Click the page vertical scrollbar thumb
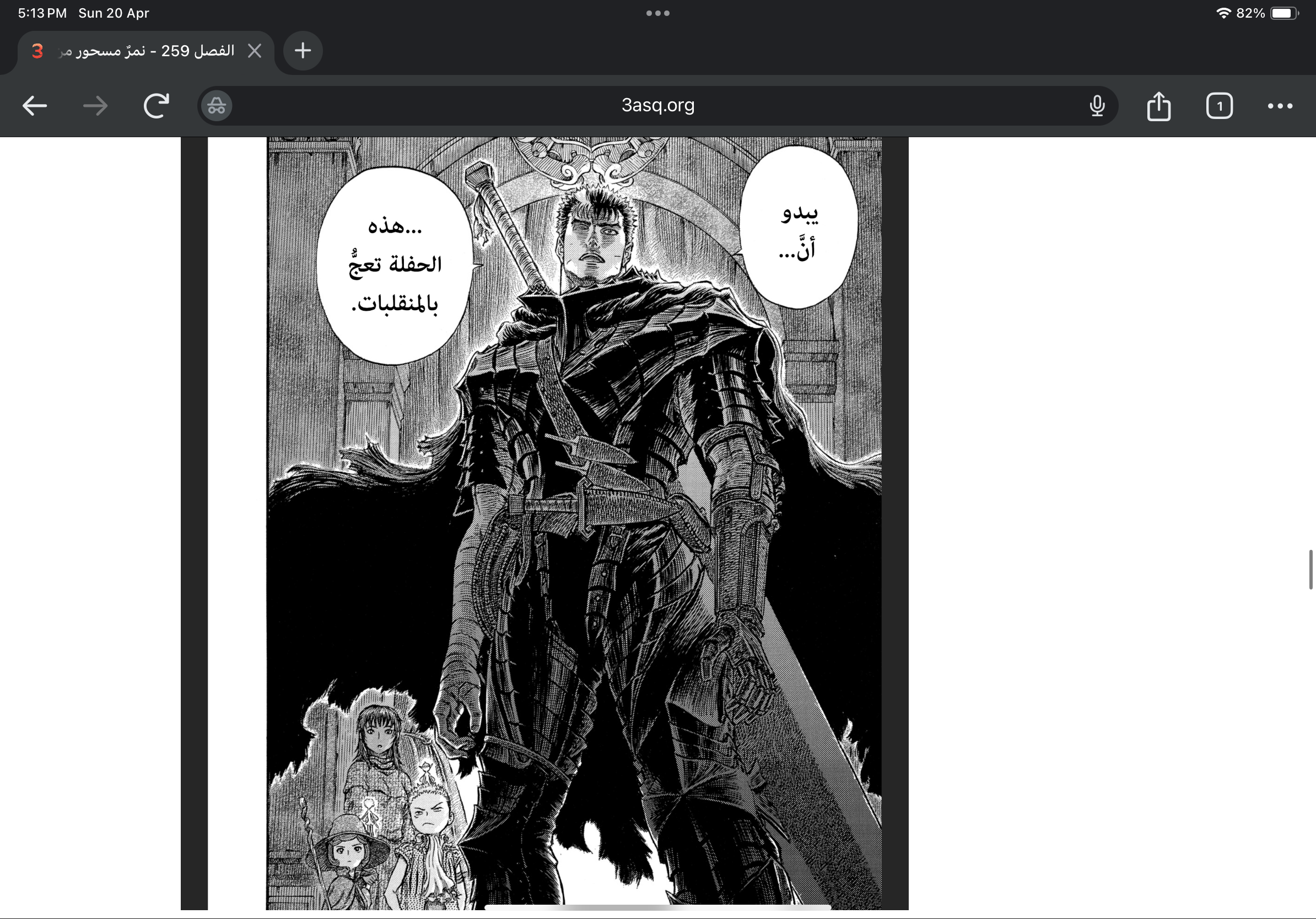The width and height of the screenshot is (1316, 919). [1311, 569]
